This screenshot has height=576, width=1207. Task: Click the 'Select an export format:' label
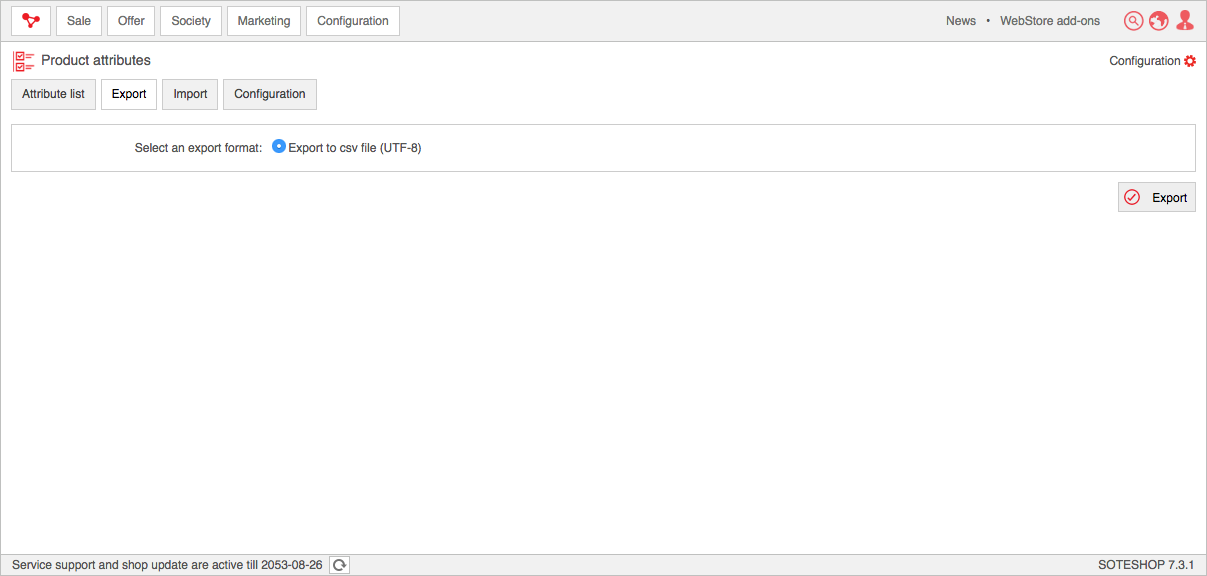click(198, 148)
